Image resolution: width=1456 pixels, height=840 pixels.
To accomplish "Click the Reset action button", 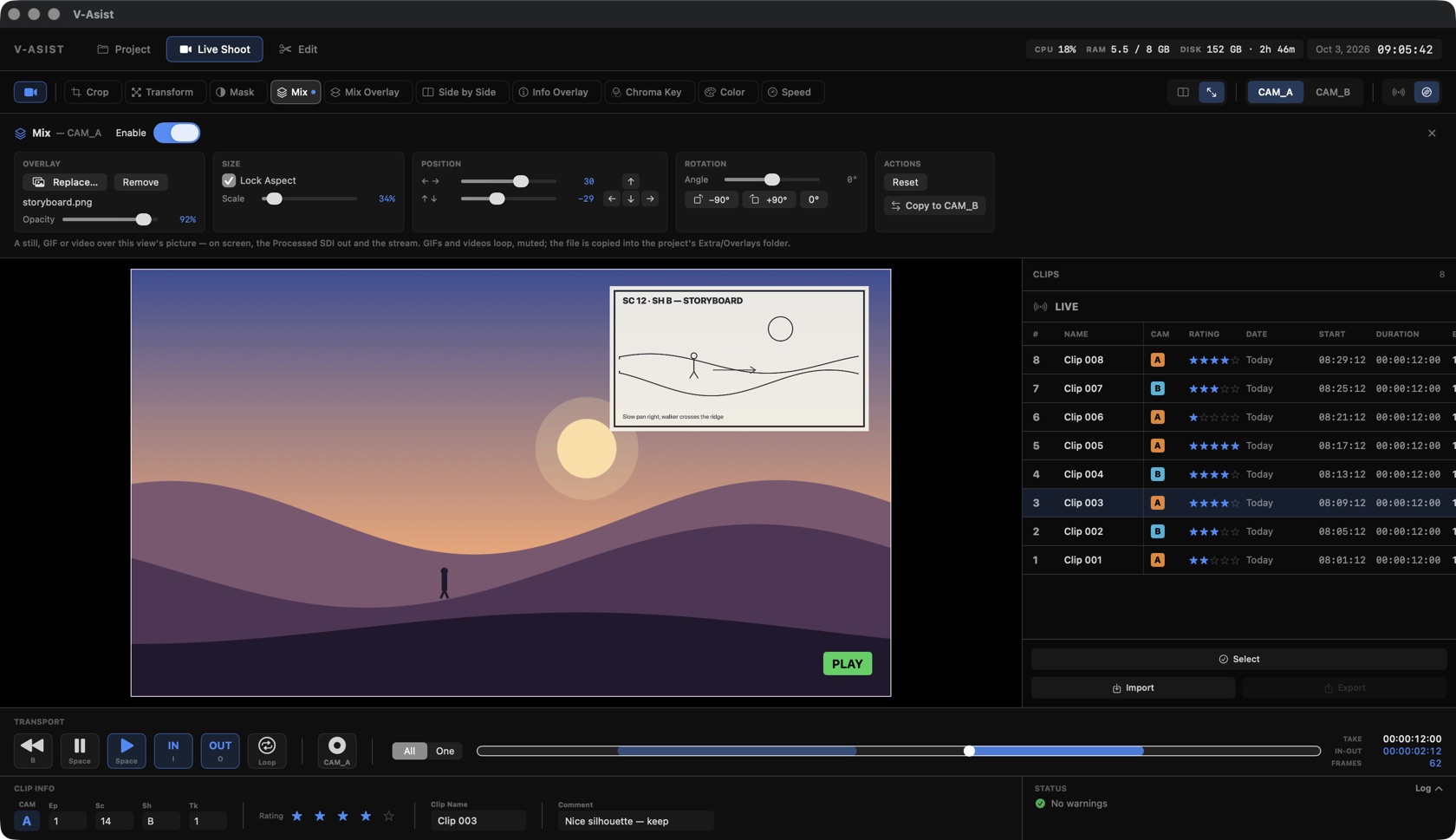I will (x=905, y=182).
